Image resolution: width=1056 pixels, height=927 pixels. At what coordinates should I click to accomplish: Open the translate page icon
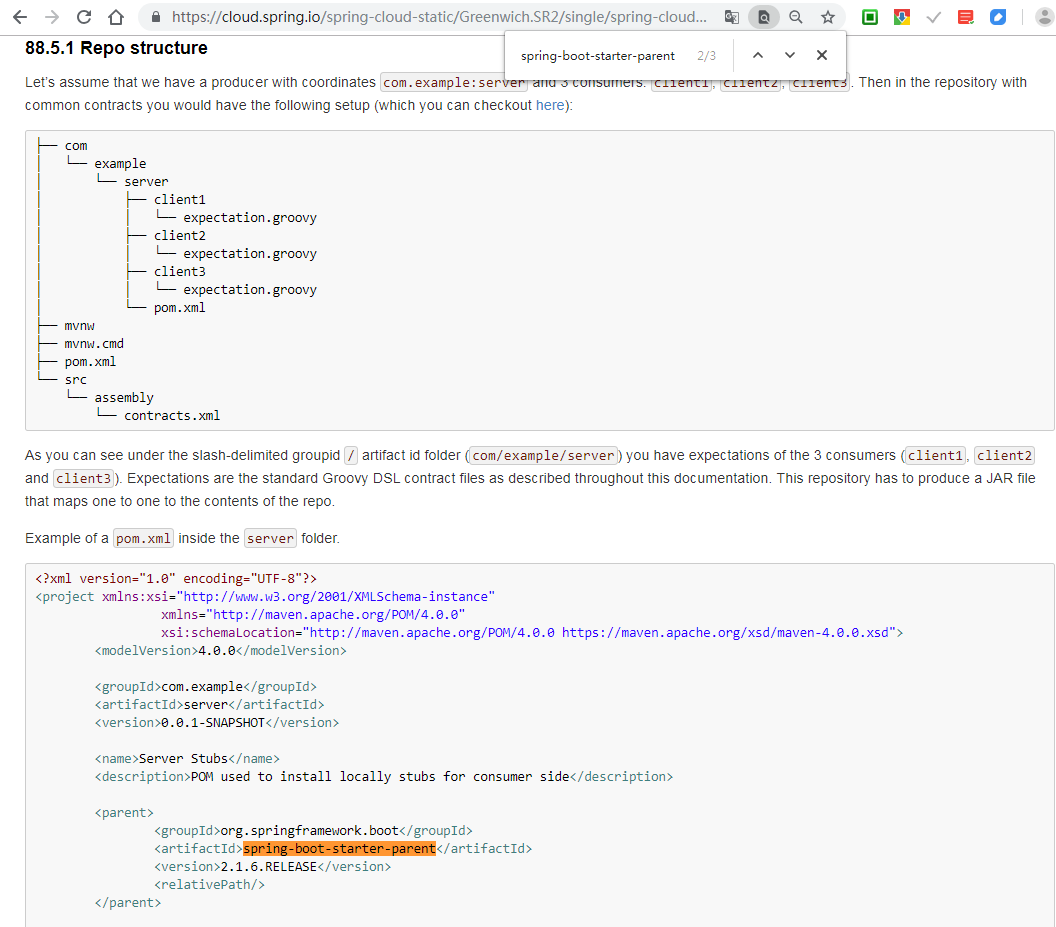click(731, 17)
